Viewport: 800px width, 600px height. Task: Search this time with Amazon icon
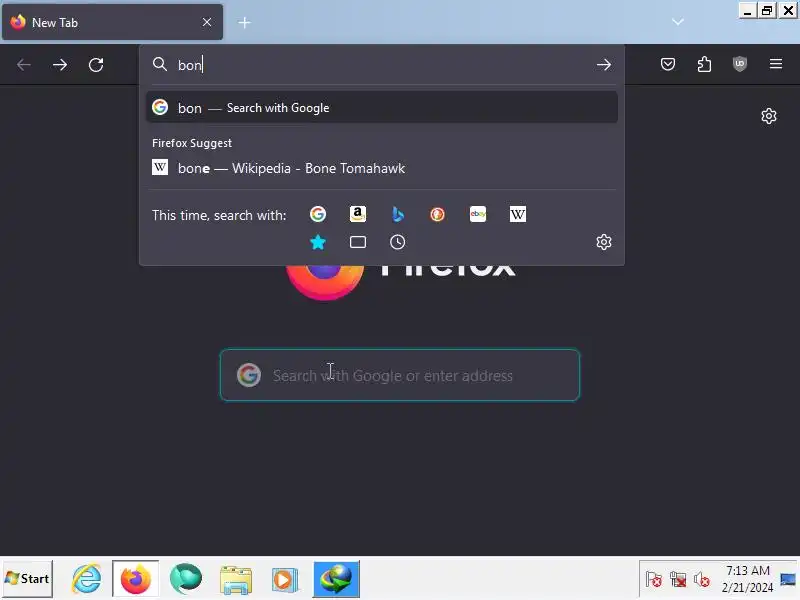358,214
